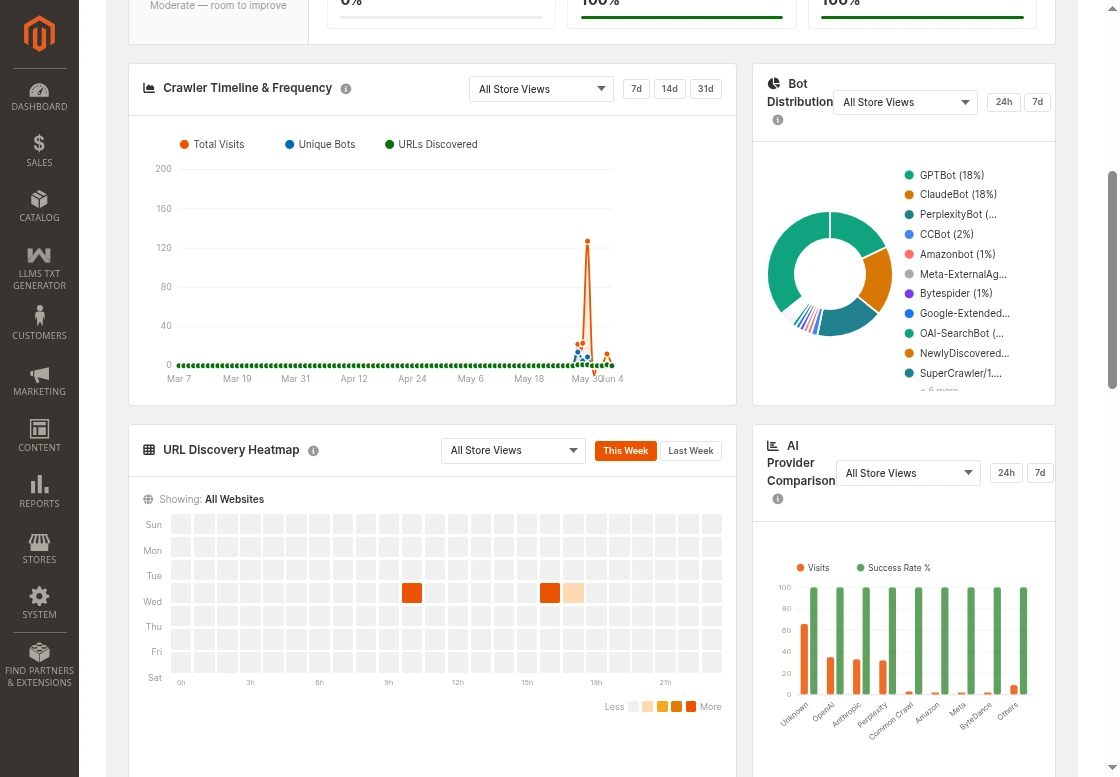The image size is (1120, 777).
Task: Select 7d range for Bot Distribution
Action: coord(1038,101)
